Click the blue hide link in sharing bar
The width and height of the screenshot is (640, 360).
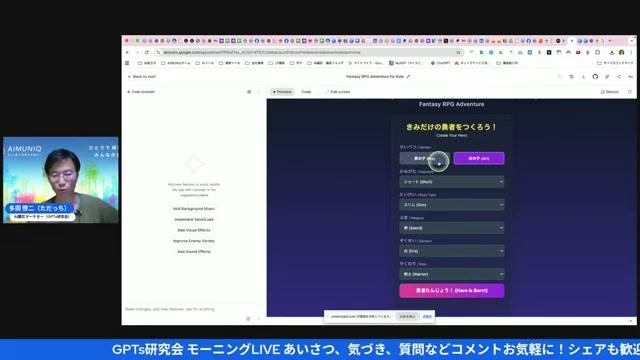[x=427, y=316]
